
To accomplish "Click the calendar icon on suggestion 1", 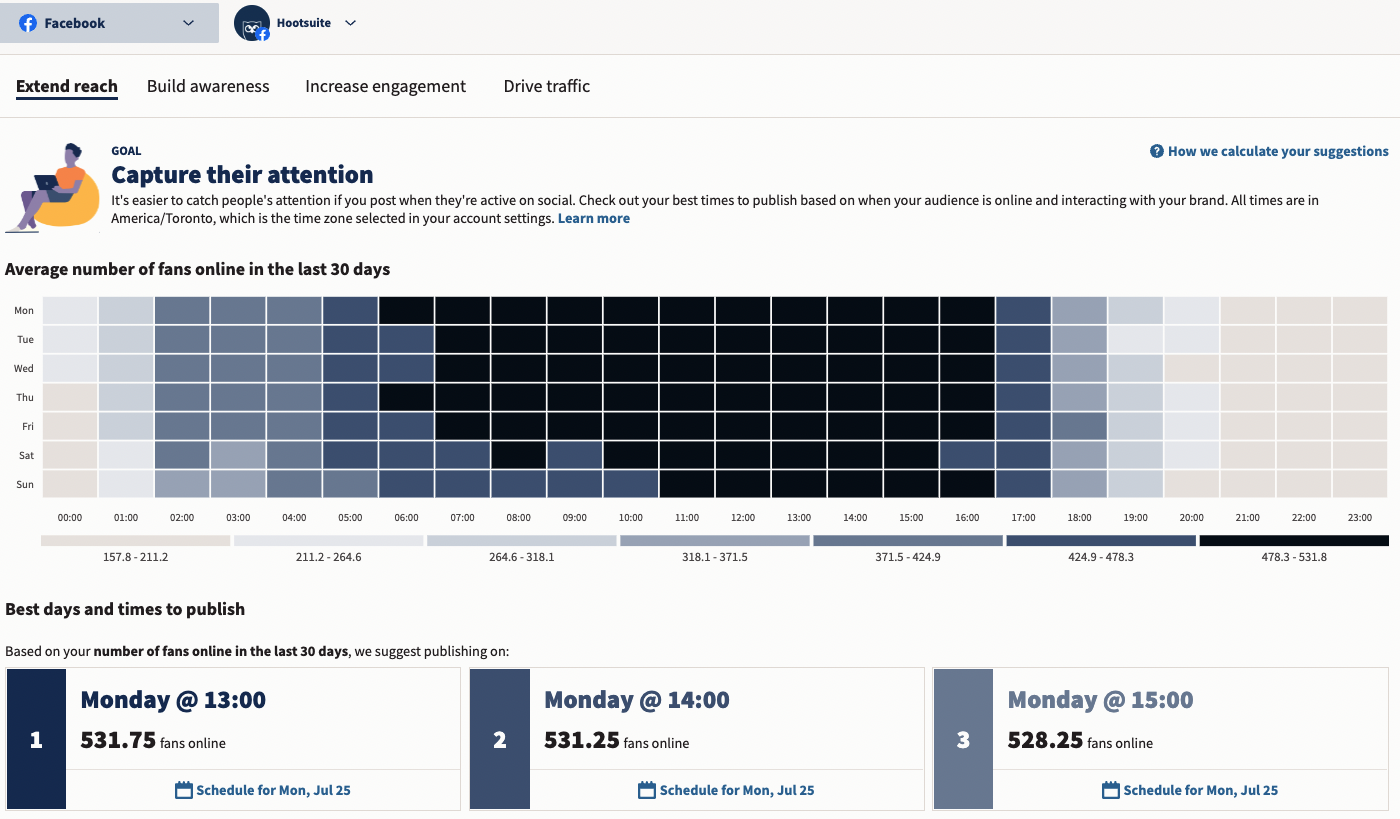I will click(184, 789).
